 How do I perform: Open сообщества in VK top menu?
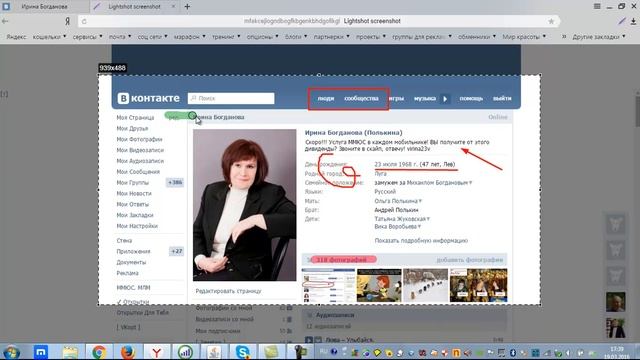tap(361, 98)
